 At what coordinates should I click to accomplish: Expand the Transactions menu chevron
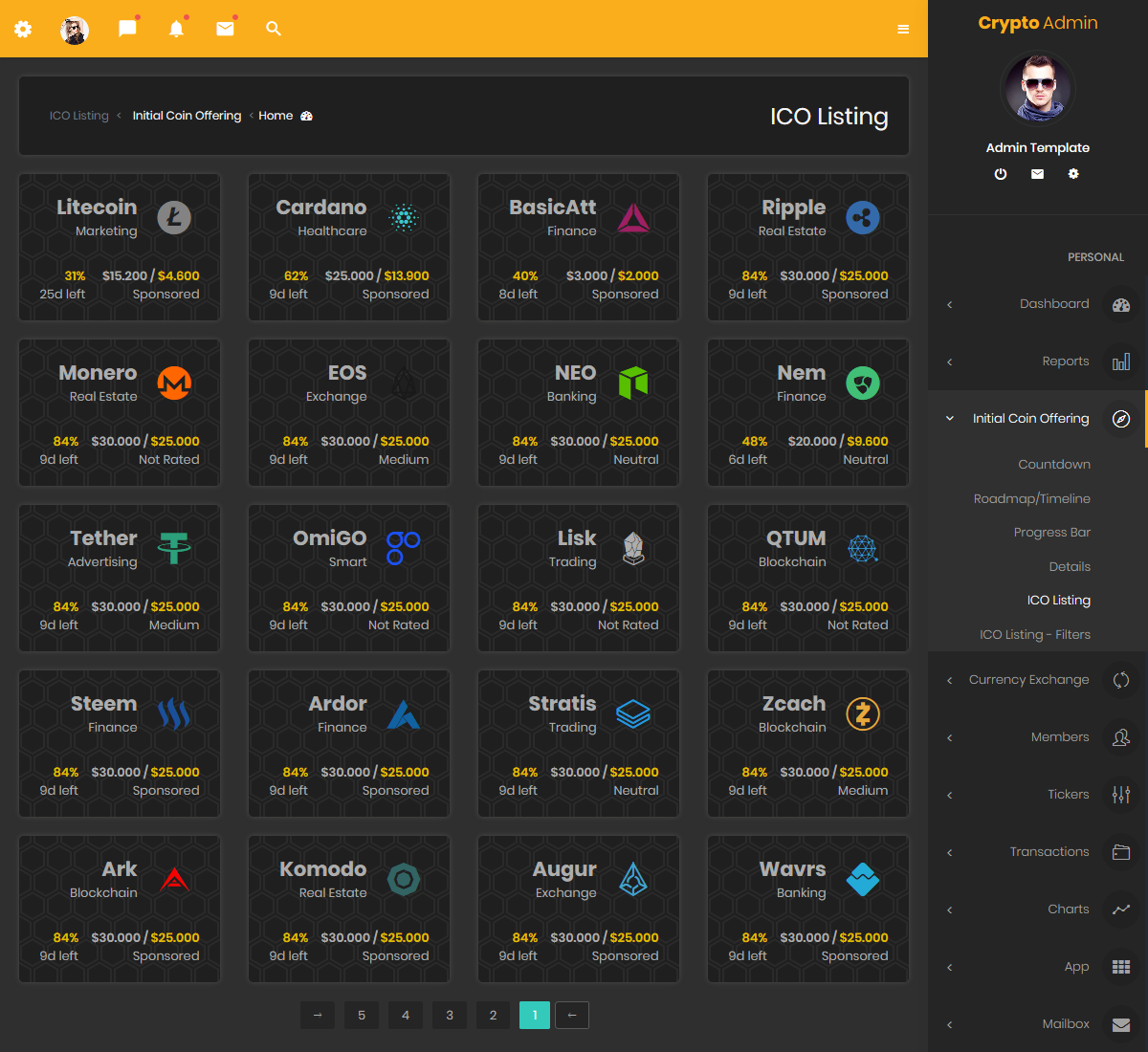click(x=950, y=853)
